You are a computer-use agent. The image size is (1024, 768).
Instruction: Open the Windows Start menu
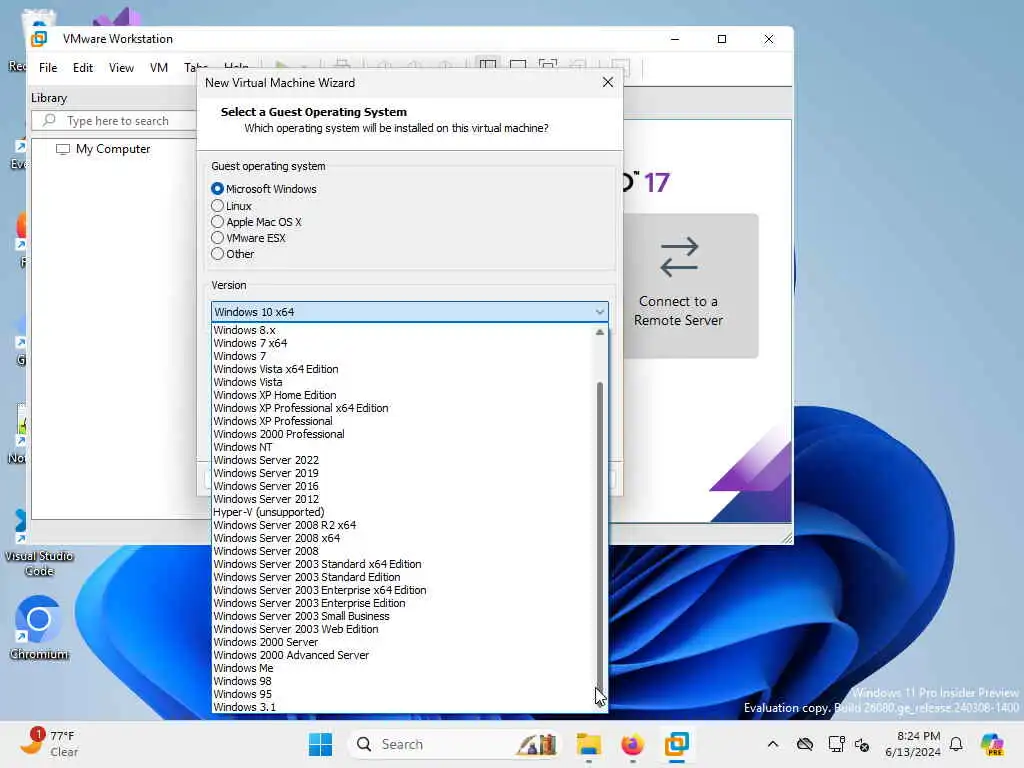coord(321,744)
